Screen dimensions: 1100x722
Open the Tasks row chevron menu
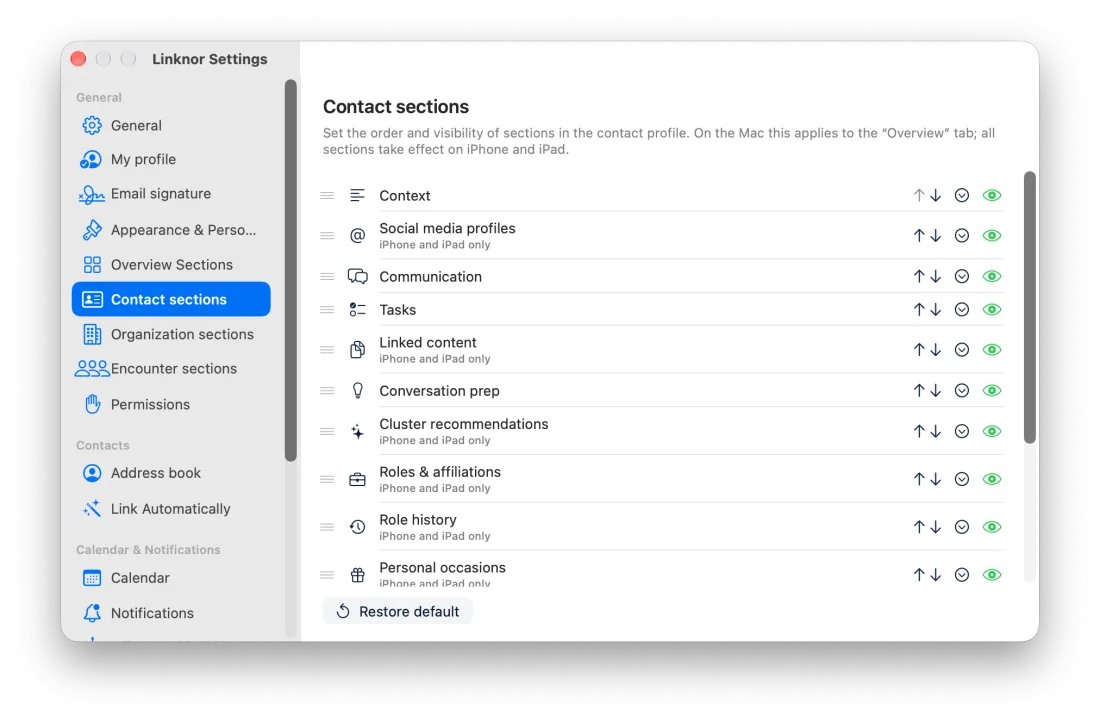pos(962,309)
